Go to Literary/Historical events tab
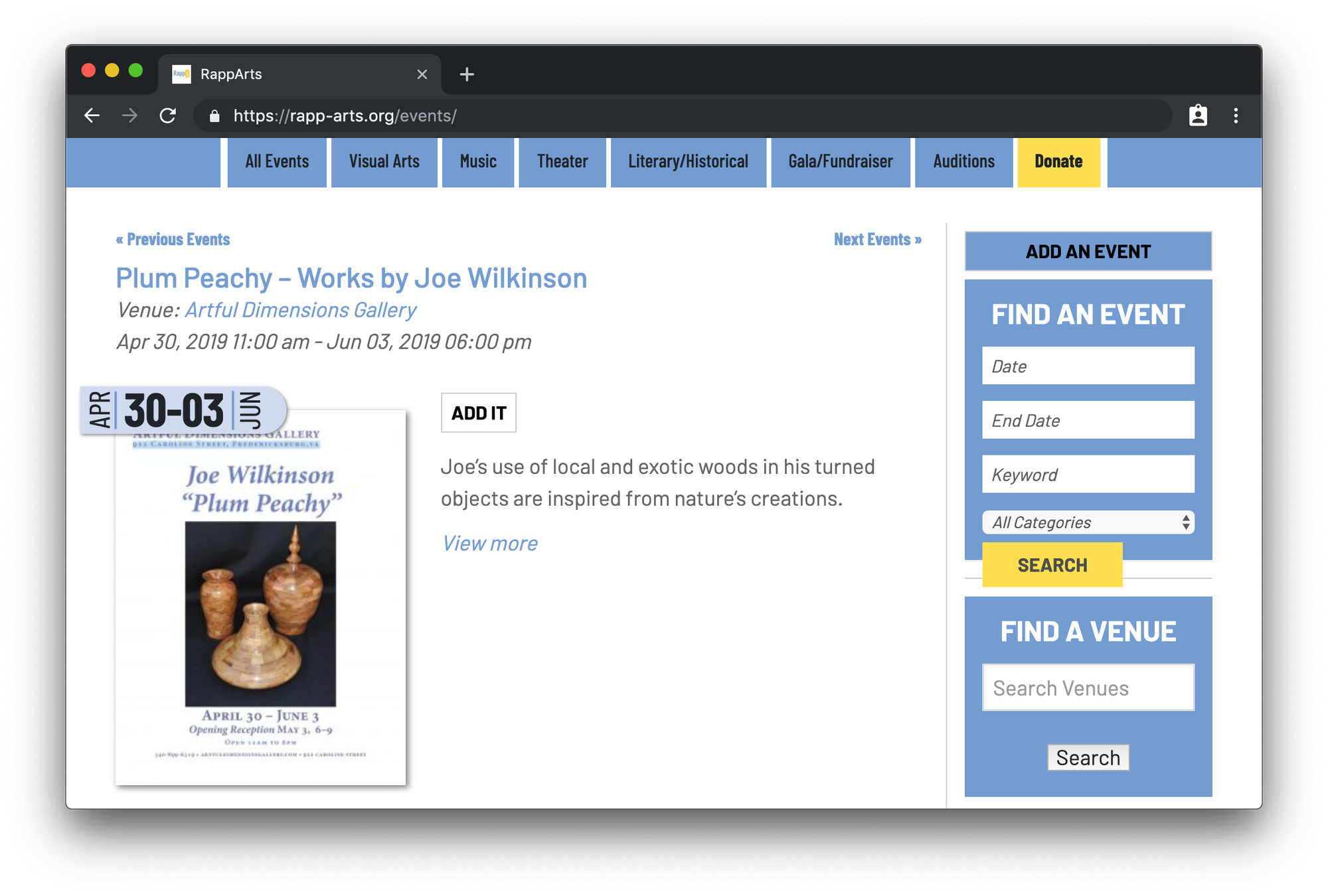Viewport: 1328px width, 896px height. [x=688, y=162]
